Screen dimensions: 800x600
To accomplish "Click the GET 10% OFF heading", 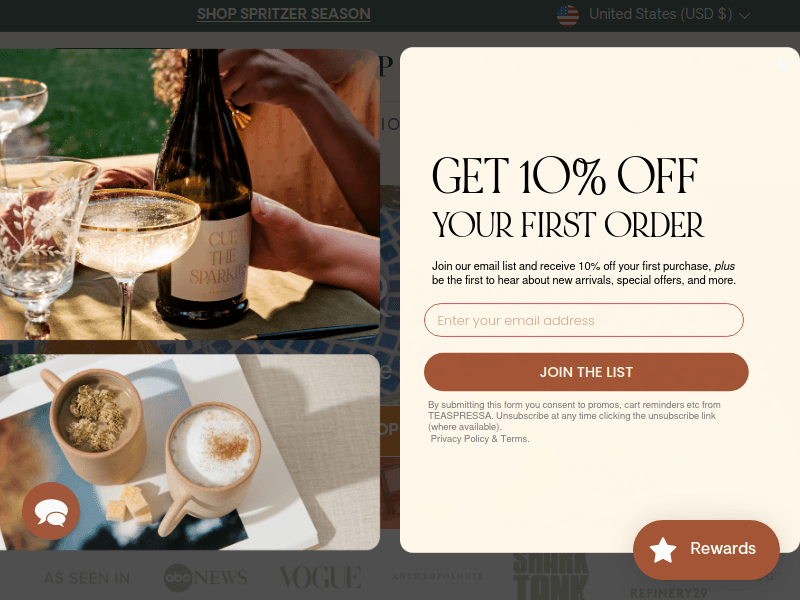I will pyautogui.click(x=565, y=176).
